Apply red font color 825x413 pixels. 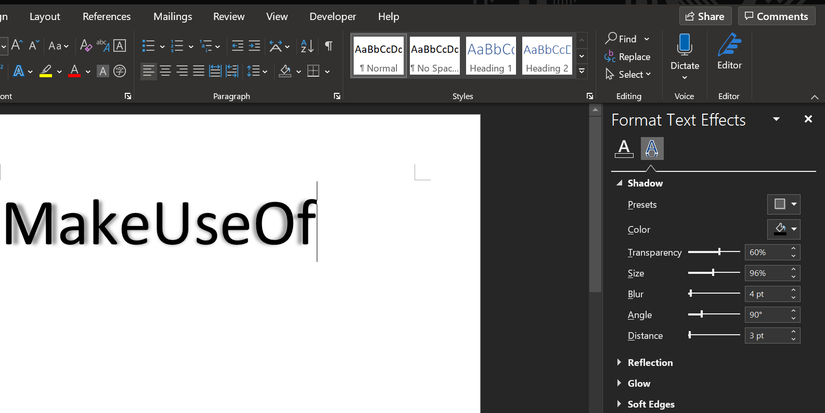(74, 70)
